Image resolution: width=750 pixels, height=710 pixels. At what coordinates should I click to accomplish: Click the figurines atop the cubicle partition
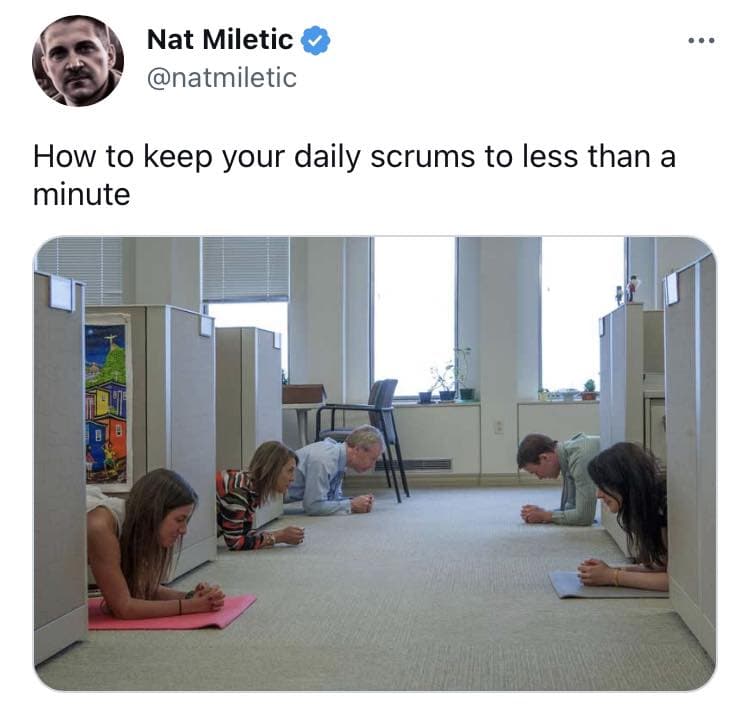coord(629,289)
